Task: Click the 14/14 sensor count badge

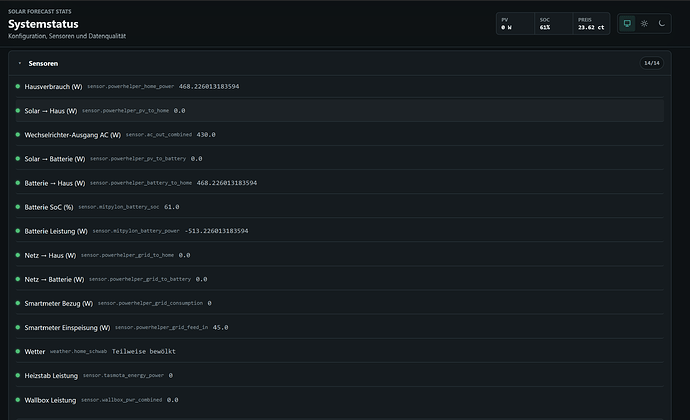Action: (x=652, y=63)
